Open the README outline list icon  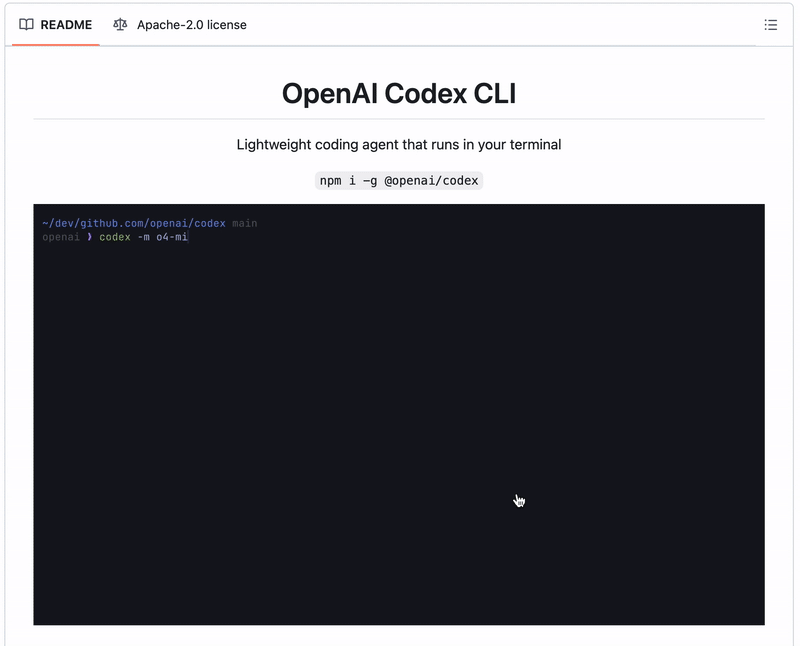click(x=770, y=24)
